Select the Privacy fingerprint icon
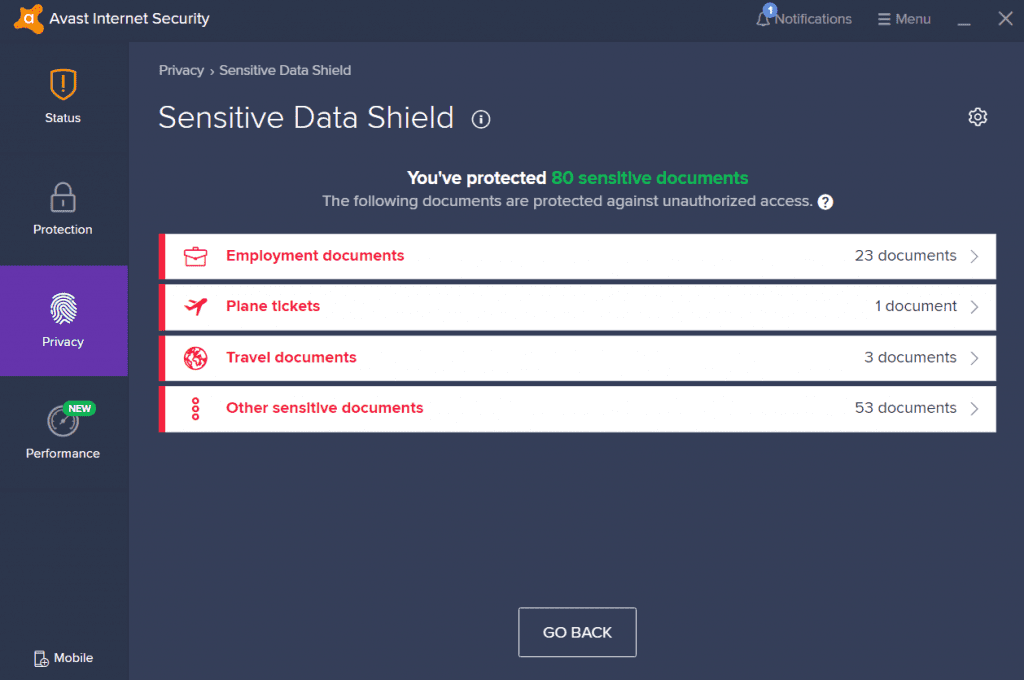The height and width of the screenshot is (680, 1024). pos(62,308)
